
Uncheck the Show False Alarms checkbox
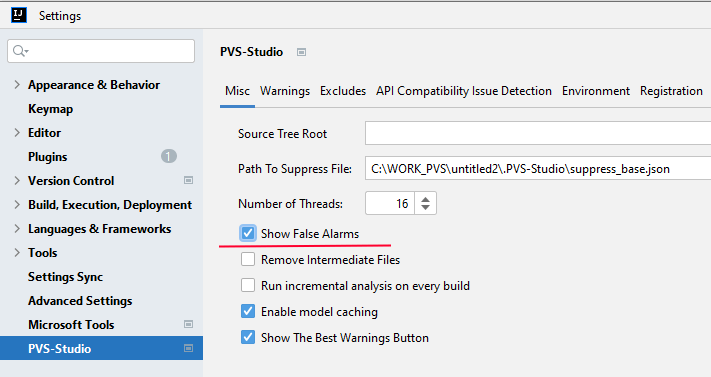[248, 233]
